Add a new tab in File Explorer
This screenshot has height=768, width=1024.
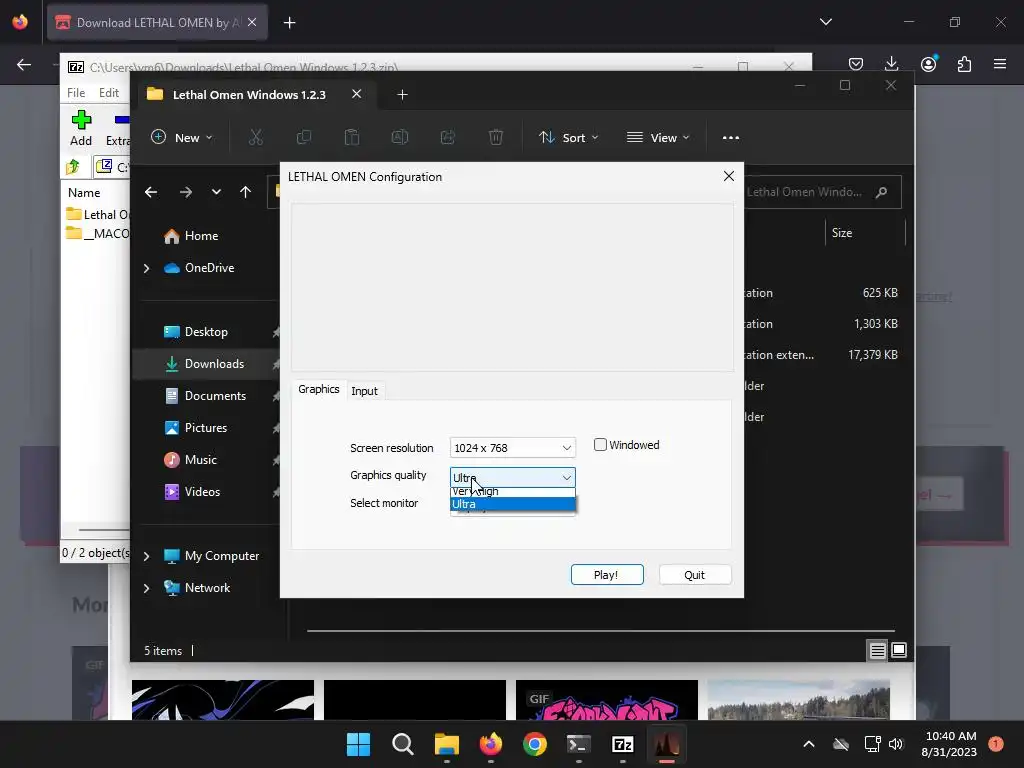402,95
